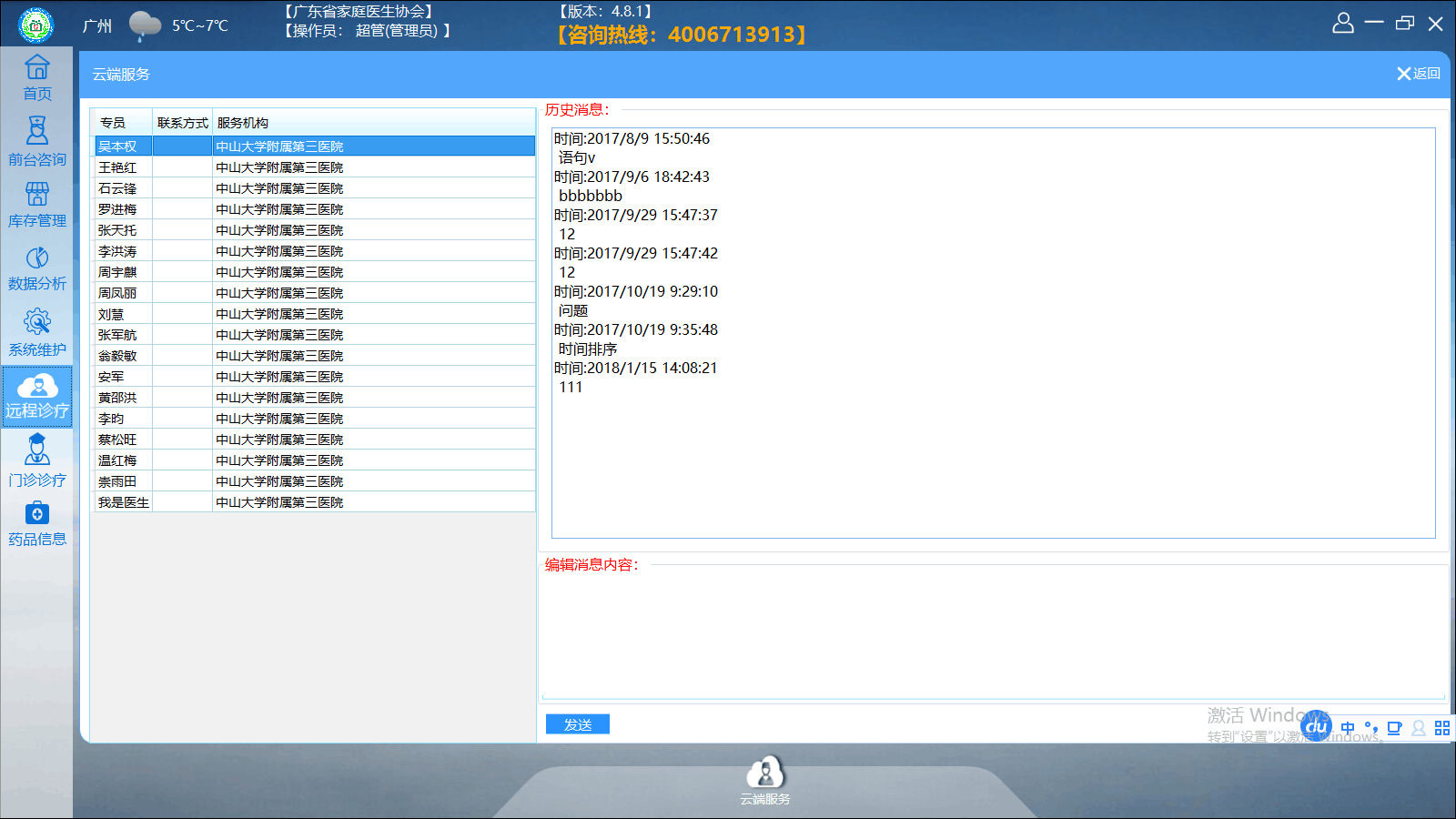Click 返回 to close cloud service panel
Viewport: 1456px width, 819px height.
[x=1419, y=74]
